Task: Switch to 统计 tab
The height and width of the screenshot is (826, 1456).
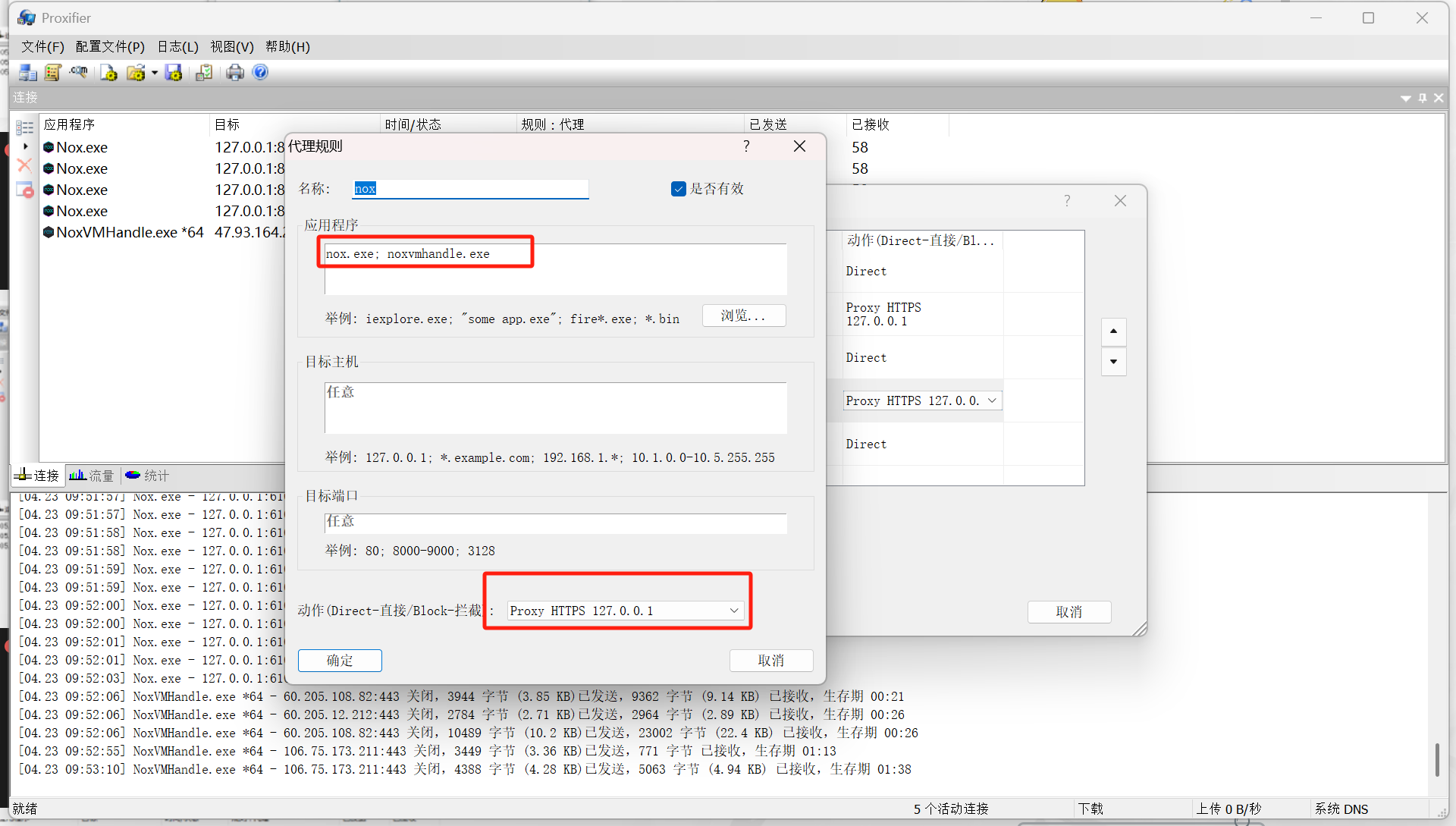Action: (147, 476)
